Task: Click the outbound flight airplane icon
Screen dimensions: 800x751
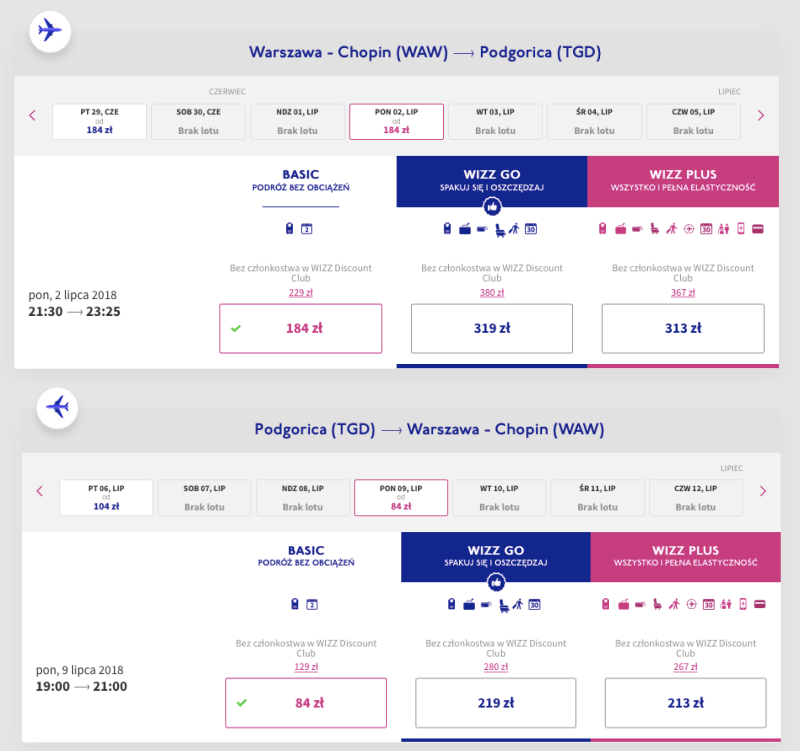Action: click(50, 31)
